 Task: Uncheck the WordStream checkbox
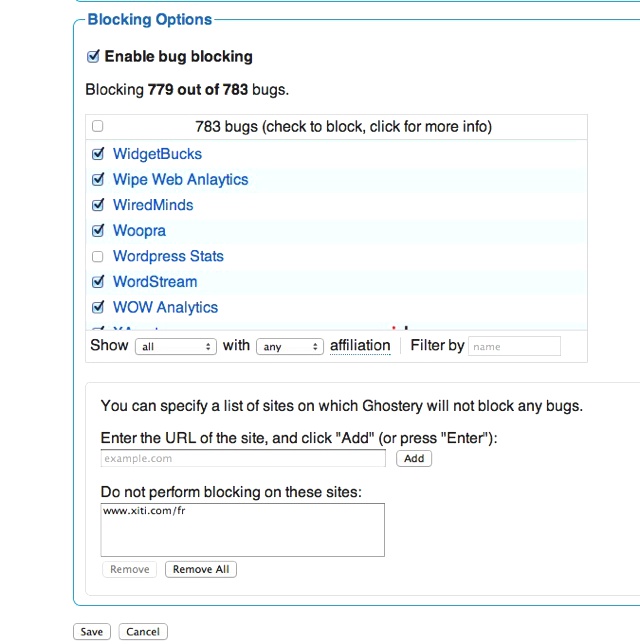tap(97, 282)
